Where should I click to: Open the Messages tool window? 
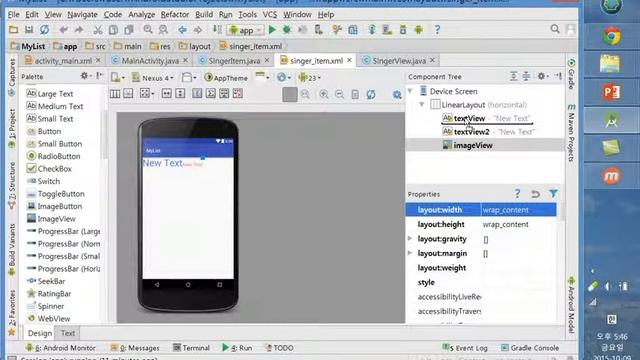[135, 348]
